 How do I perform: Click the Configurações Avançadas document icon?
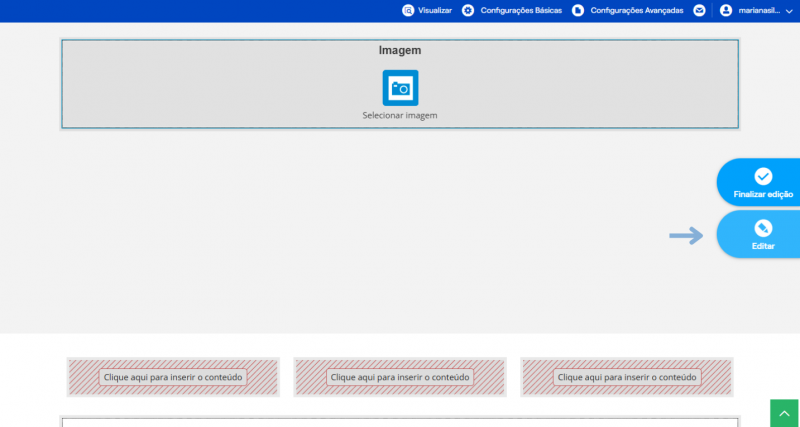coord(578,10)
